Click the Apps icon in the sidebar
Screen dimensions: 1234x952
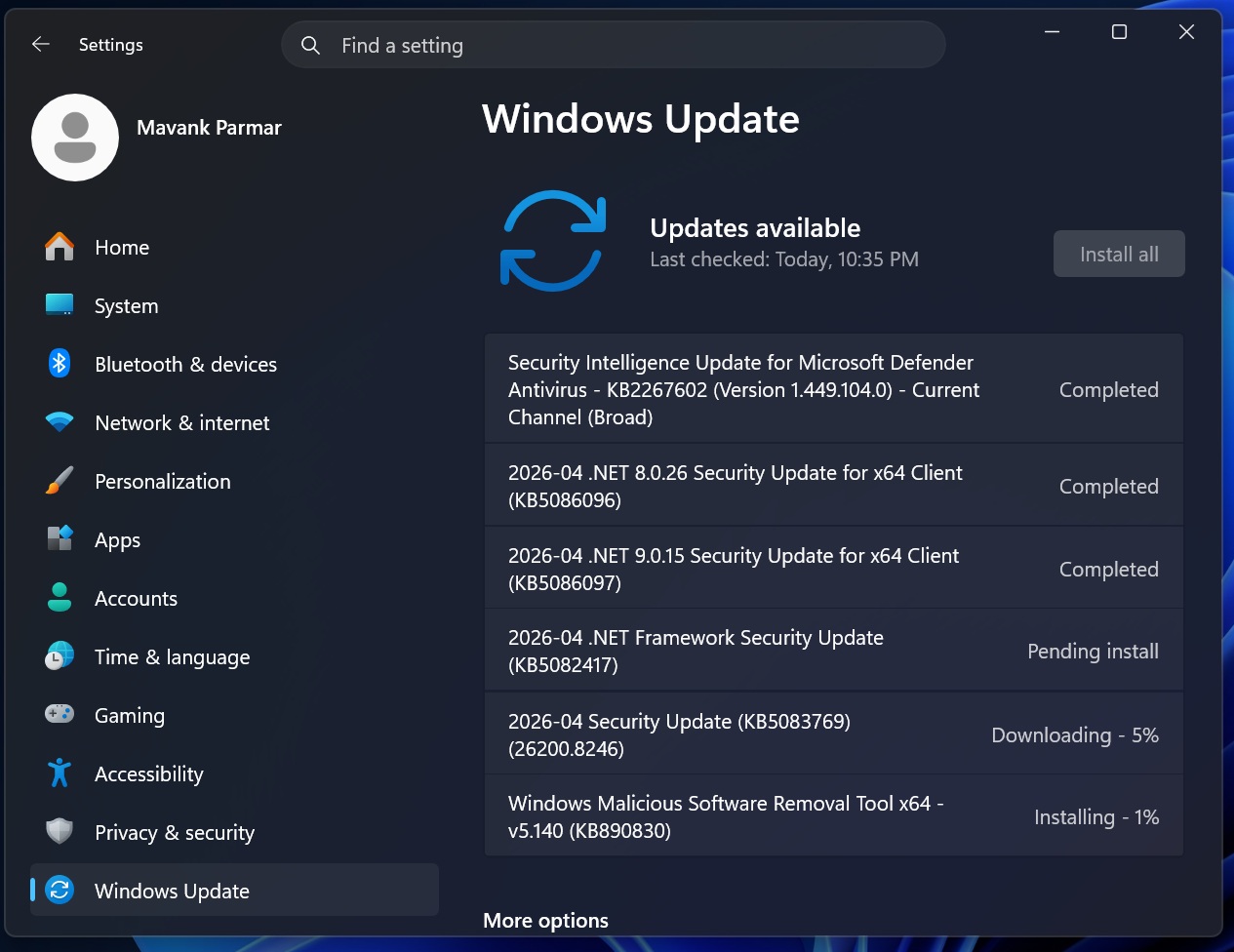[59, 539]
